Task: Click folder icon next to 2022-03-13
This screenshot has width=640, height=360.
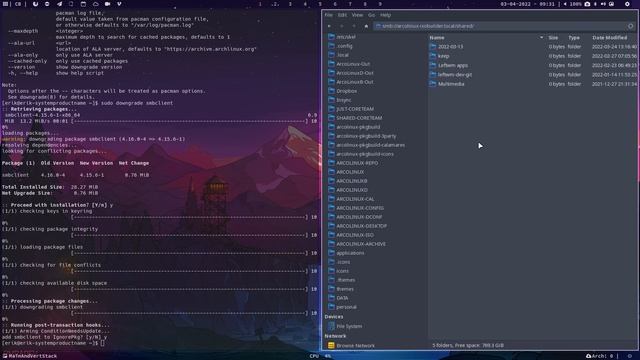Action: 433,47
